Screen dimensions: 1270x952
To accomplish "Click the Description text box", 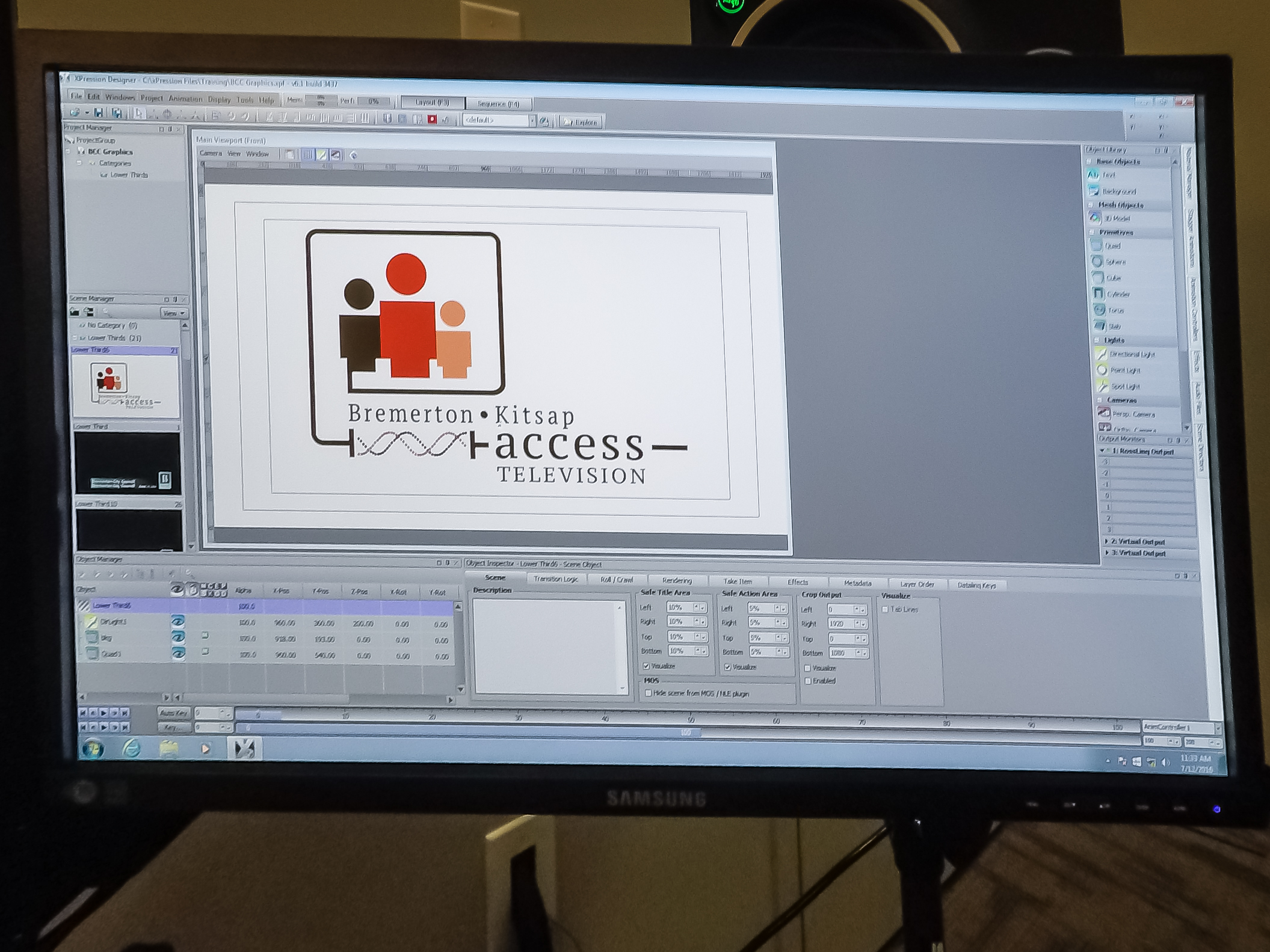I will pyautogui.click(x=550, y=647).
